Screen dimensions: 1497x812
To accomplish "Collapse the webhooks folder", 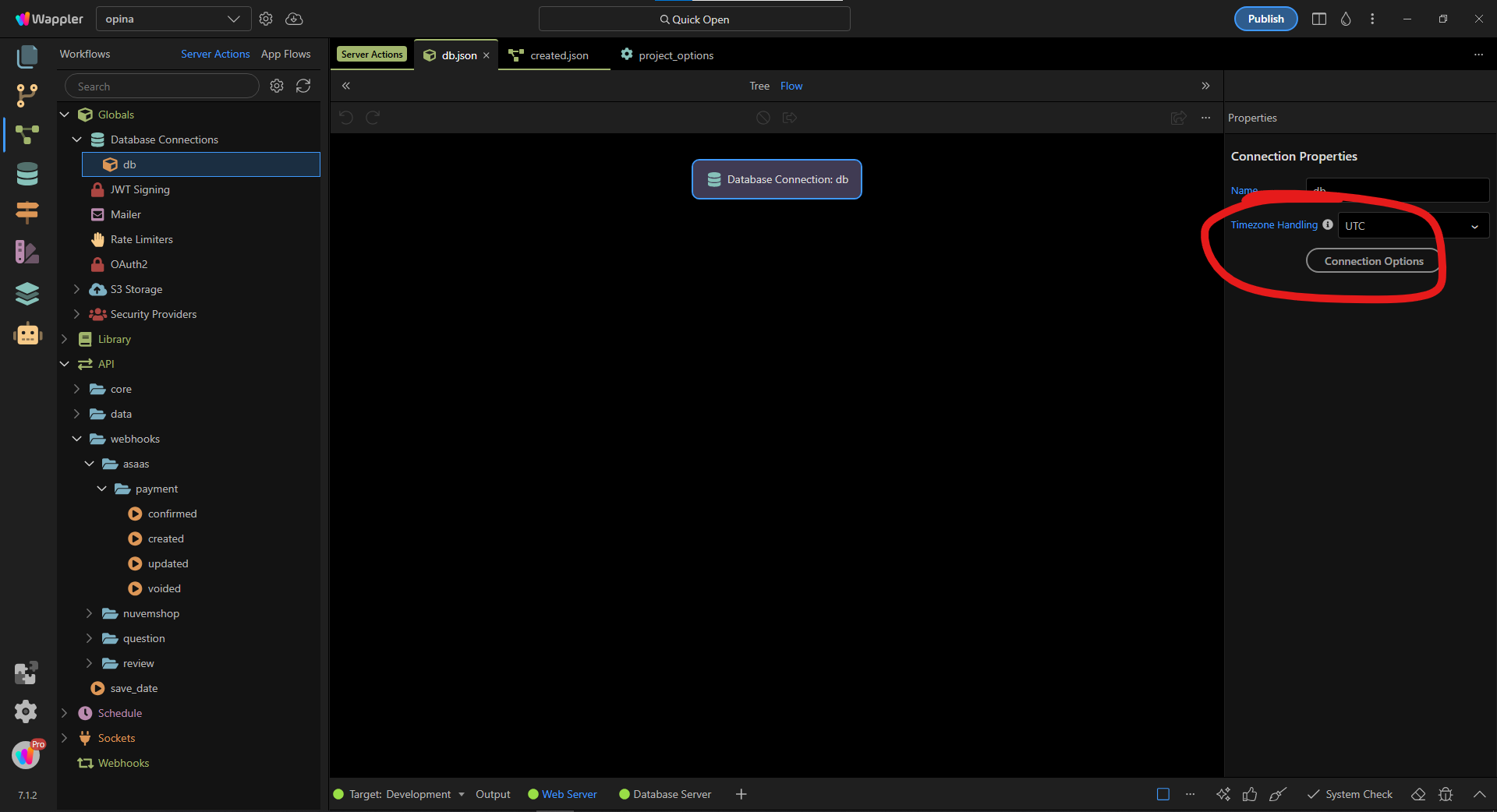I will tap(76, 439).
